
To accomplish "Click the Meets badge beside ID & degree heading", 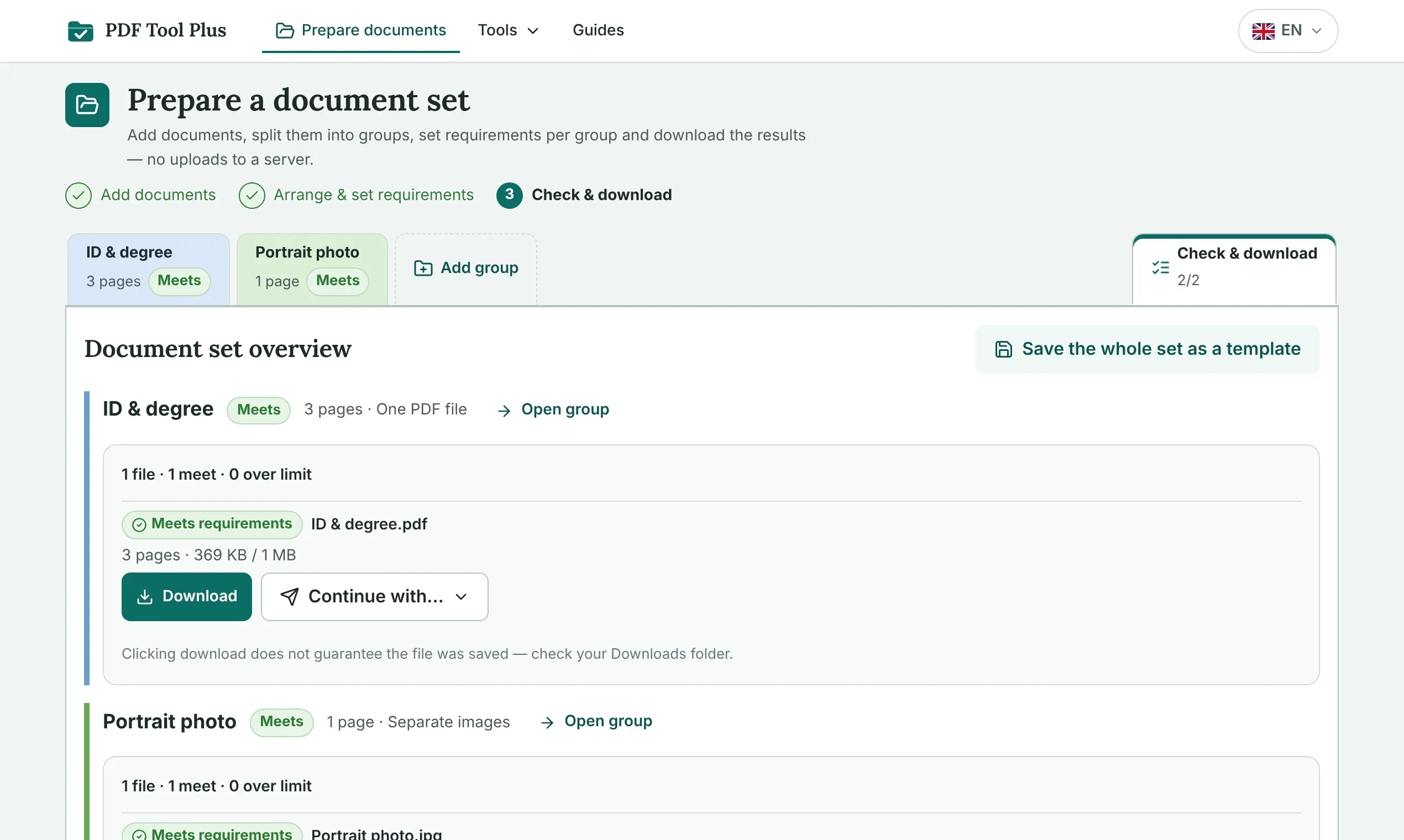I will (259, 410).
